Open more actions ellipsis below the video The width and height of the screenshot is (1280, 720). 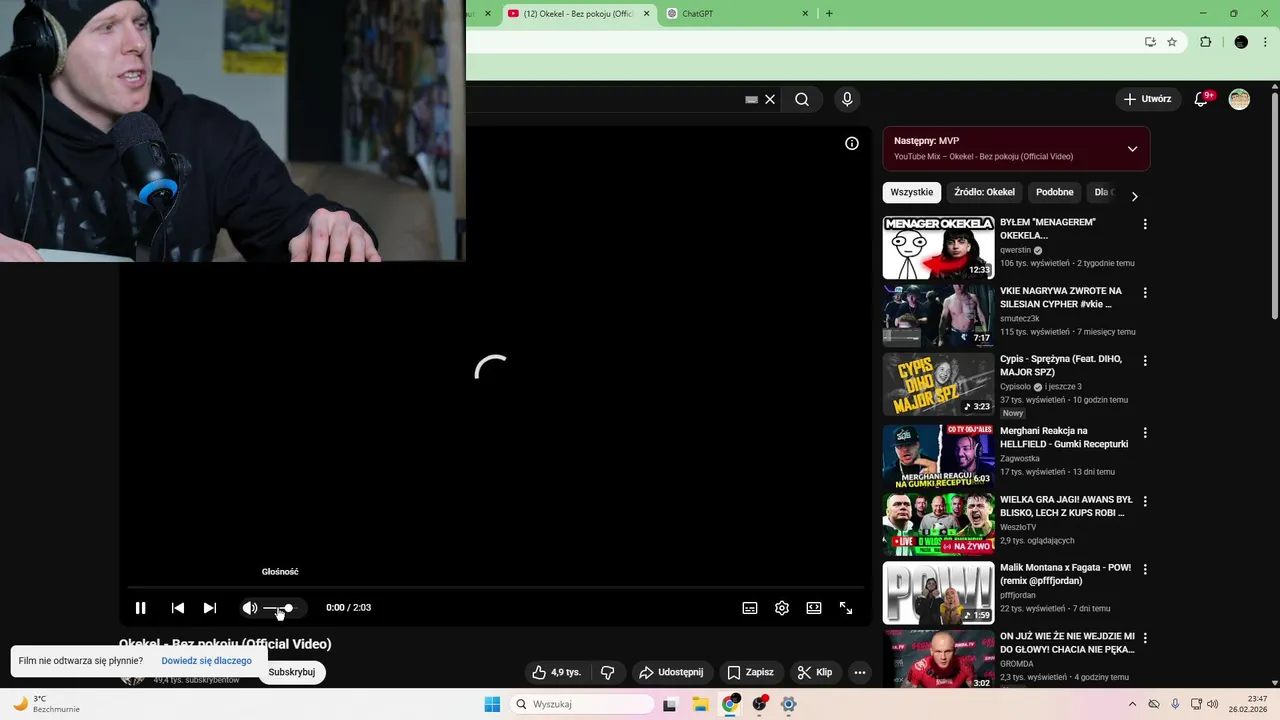coord(859,672)
